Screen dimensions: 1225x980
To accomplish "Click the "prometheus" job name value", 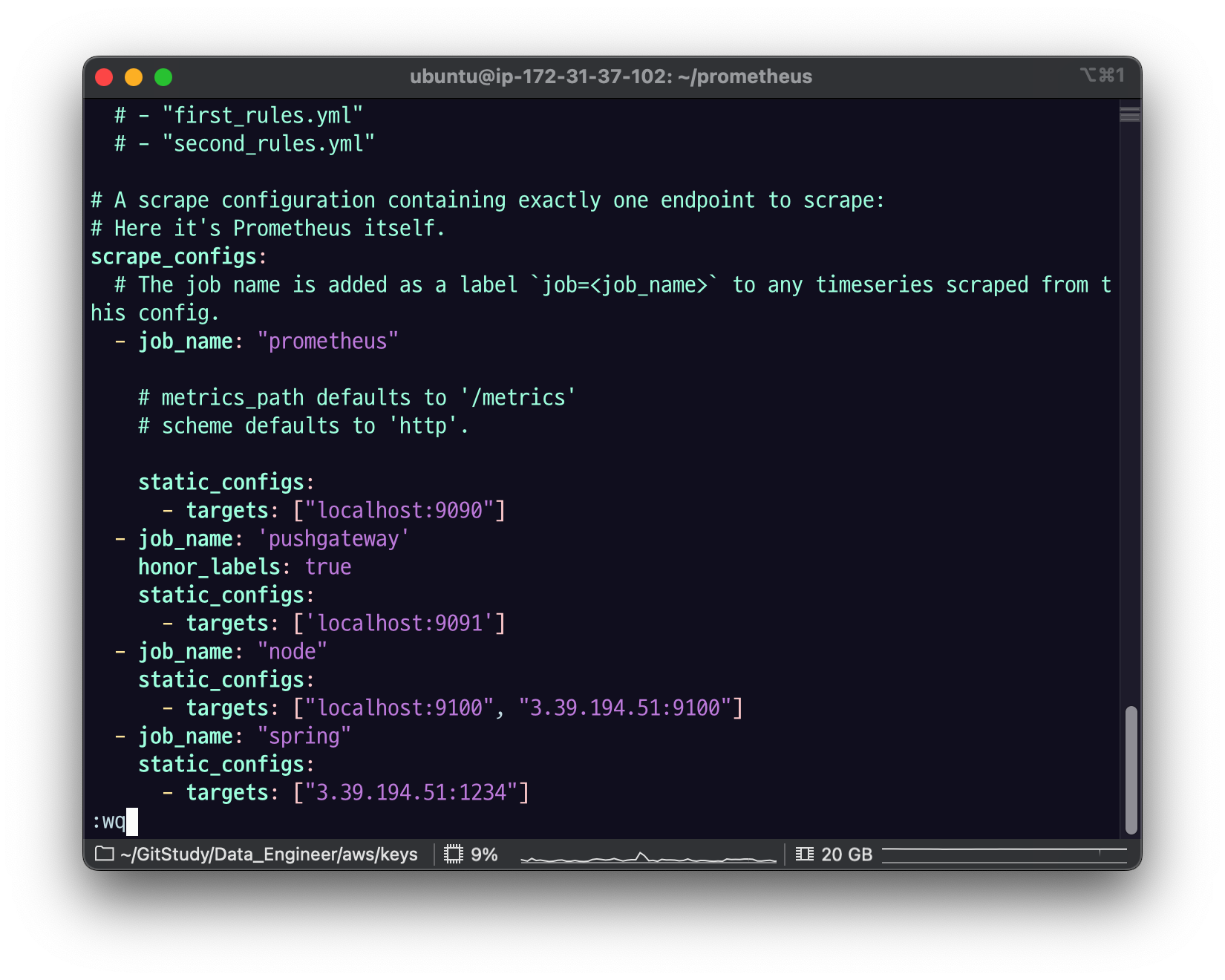I will (328, 342).
